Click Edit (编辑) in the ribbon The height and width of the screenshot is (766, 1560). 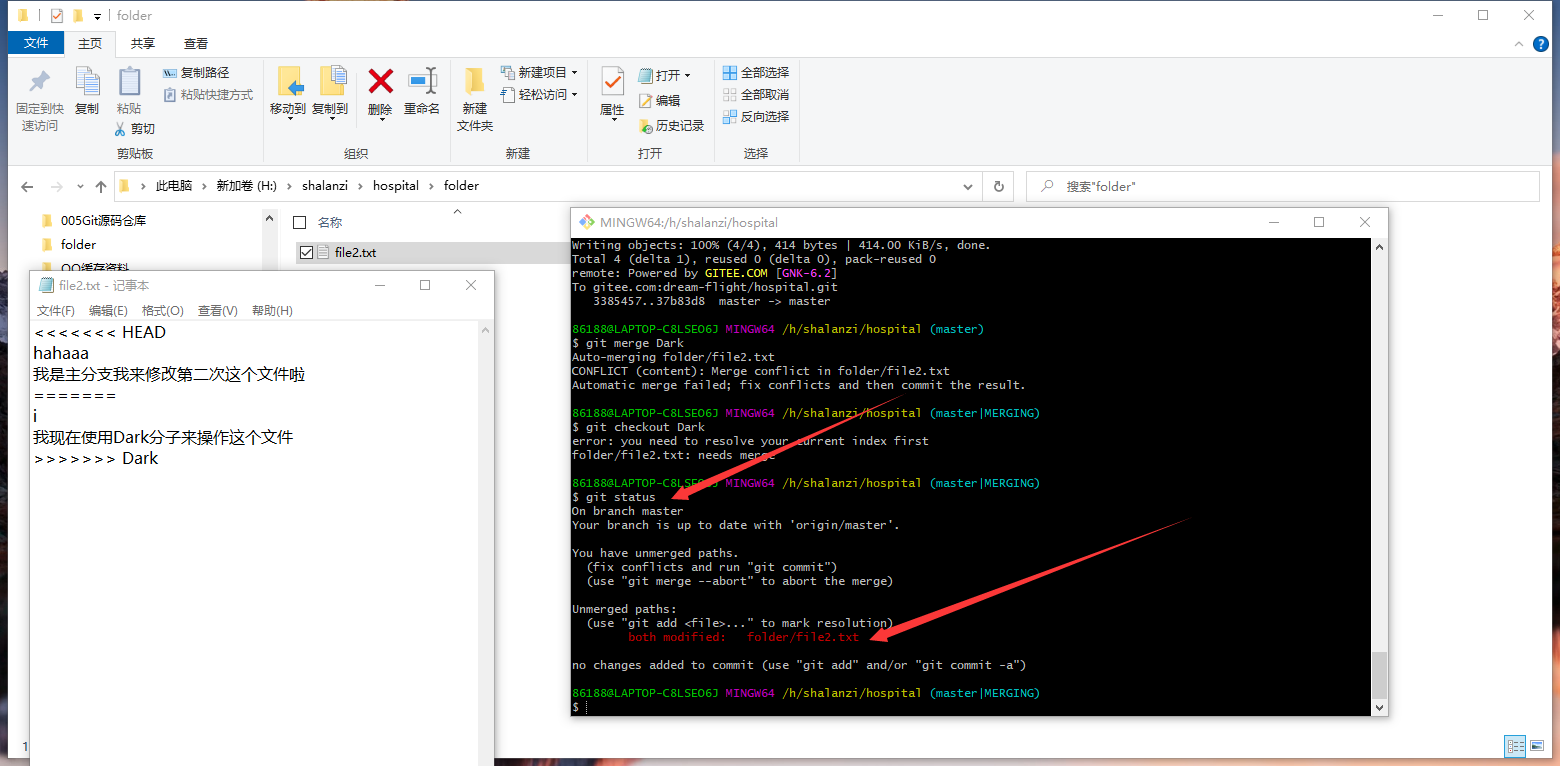pos(659,101)
